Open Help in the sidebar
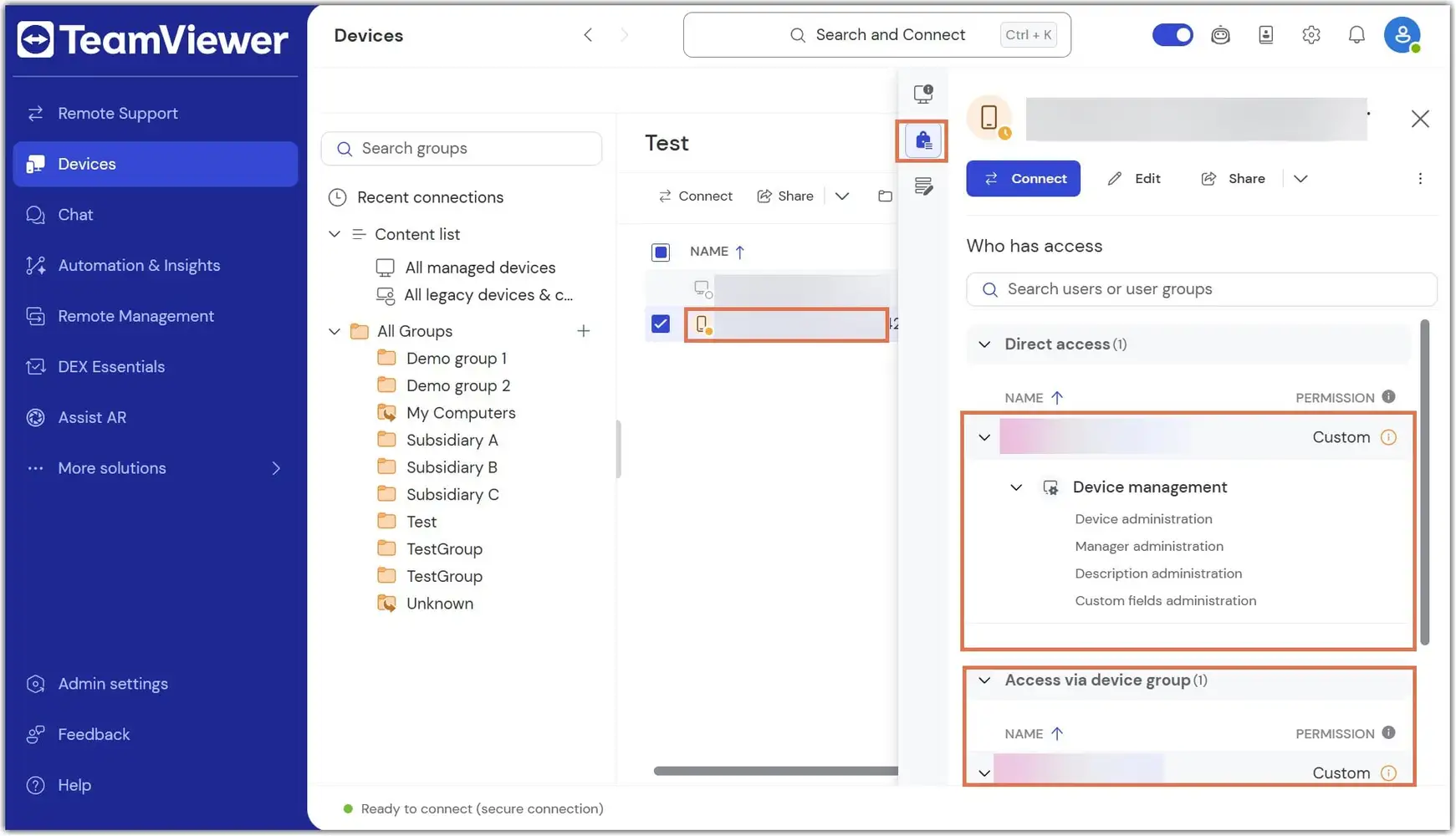 [x=155, y=786]
